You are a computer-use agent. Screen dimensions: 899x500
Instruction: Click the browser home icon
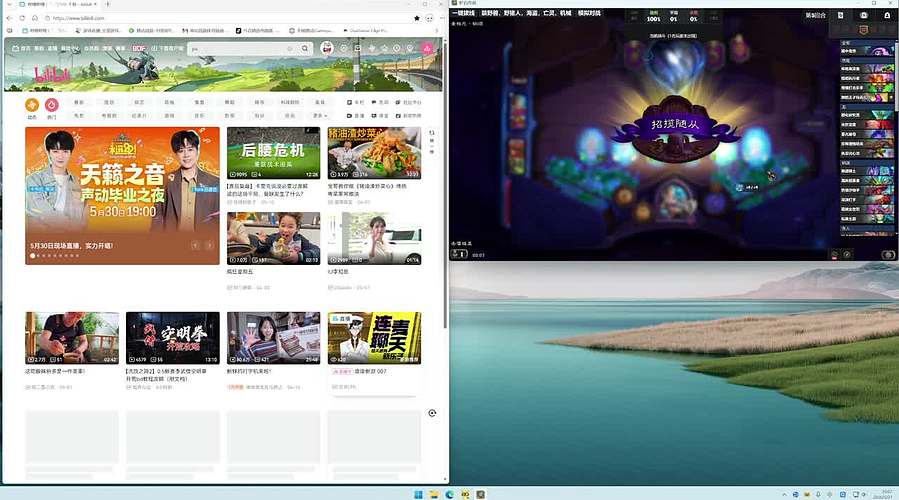(x=34, y=18)
